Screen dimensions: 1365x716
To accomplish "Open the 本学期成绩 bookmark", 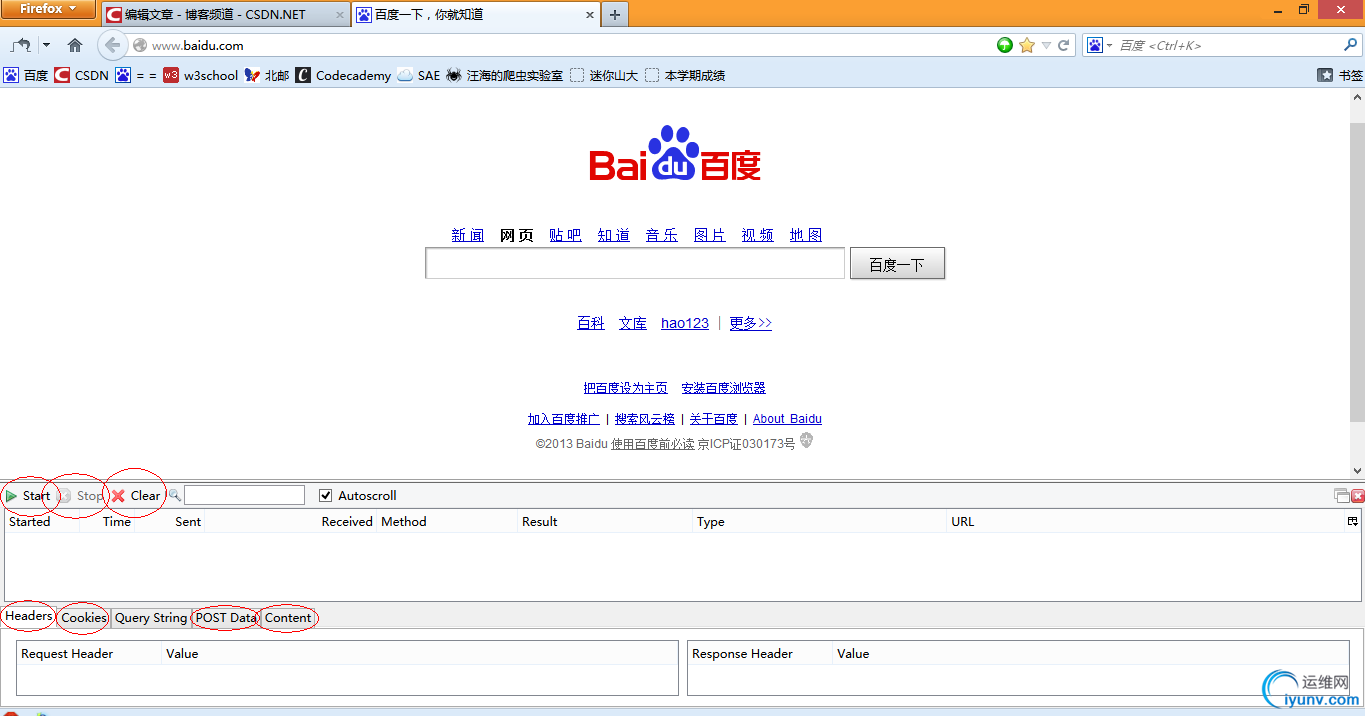I will 685,75.
